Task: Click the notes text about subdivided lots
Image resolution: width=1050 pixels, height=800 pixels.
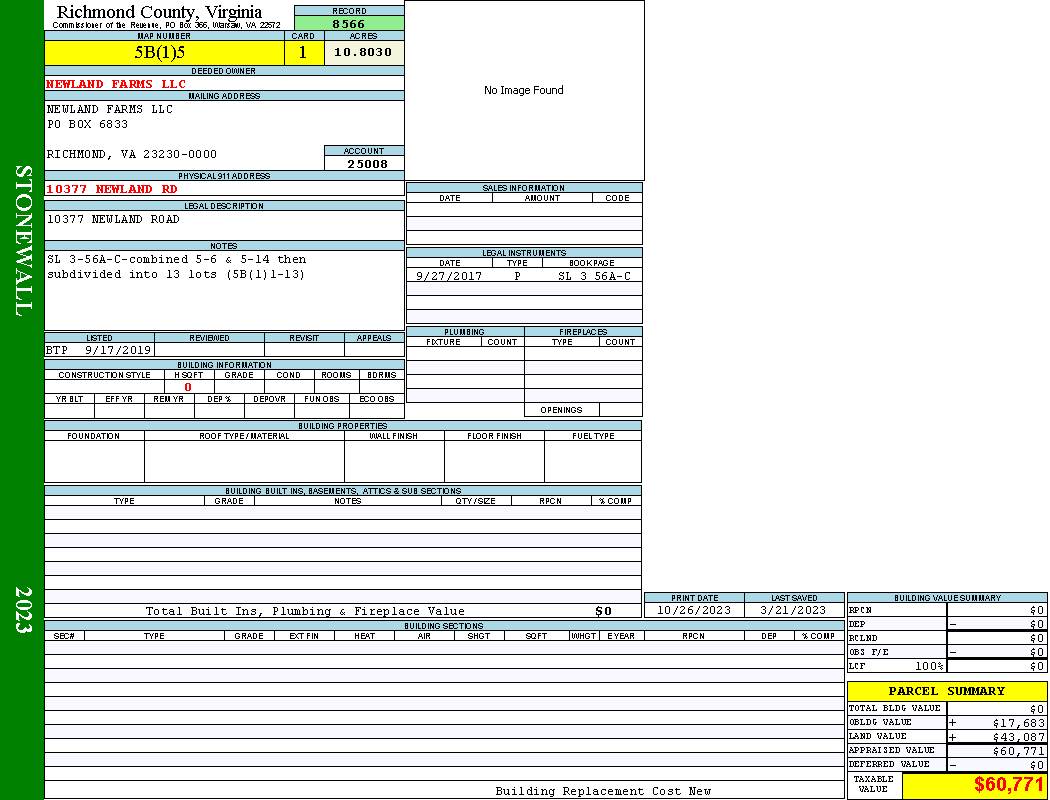Action: coord(176,266)
